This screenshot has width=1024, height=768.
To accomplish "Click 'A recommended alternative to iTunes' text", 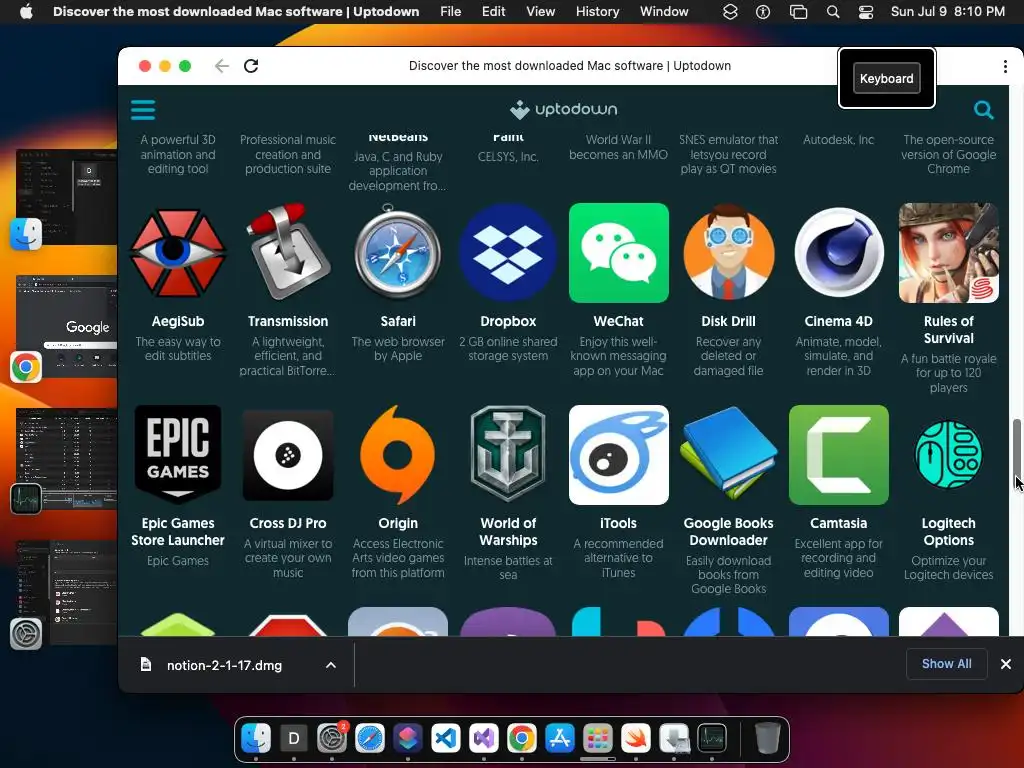I will click(x=618, y=558).
